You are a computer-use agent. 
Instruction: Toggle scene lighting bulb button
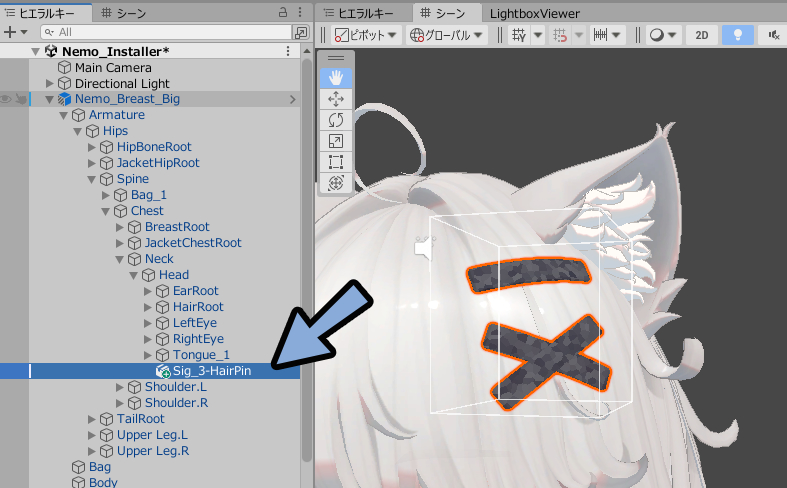coord(738,35)
